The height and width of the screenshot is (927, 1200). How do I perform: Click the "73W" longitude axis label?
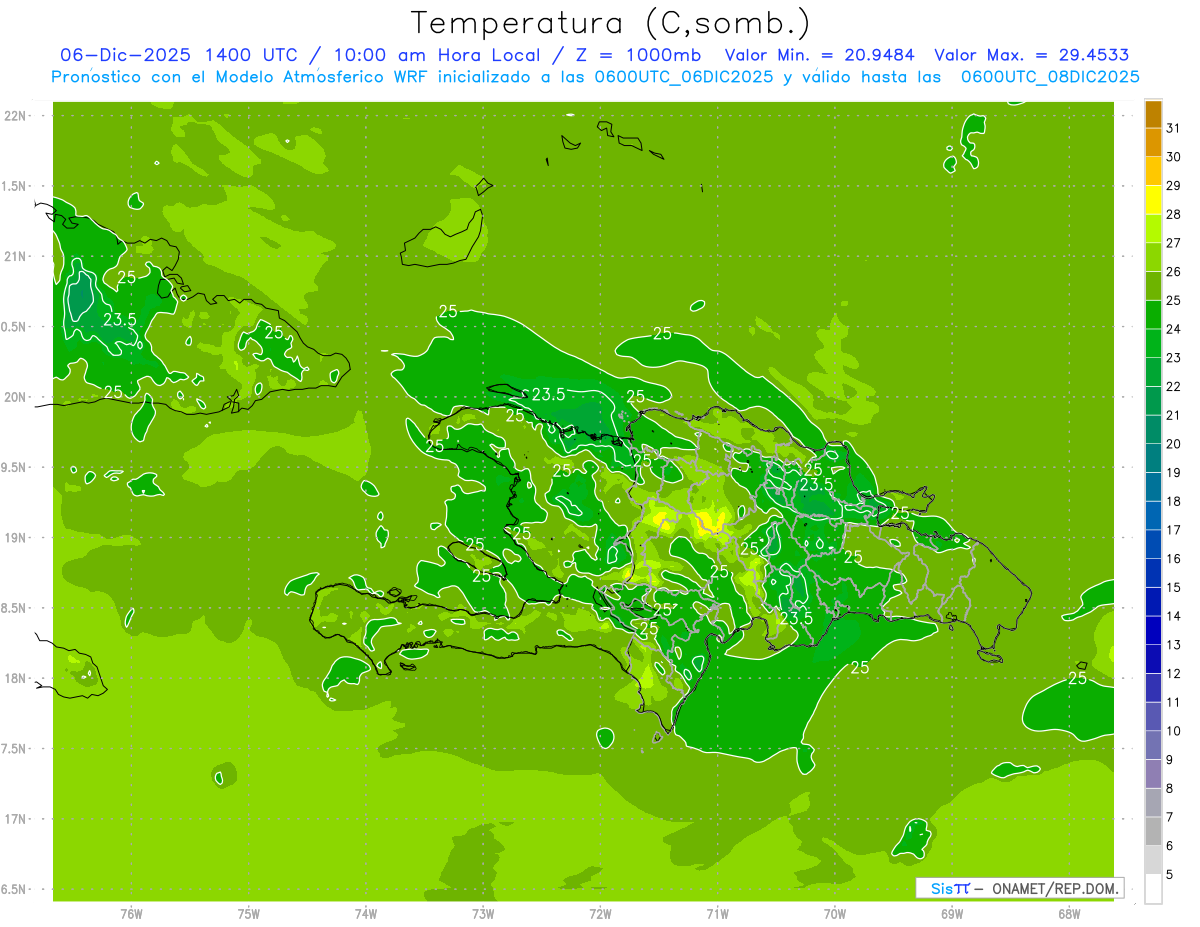(x=483, y=914)
